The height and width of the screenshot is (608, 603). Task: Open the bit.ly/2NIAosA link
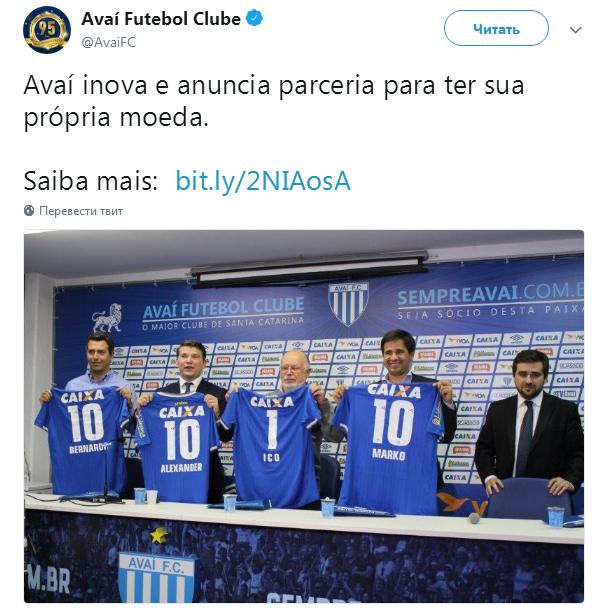click(x=263, y=181)
